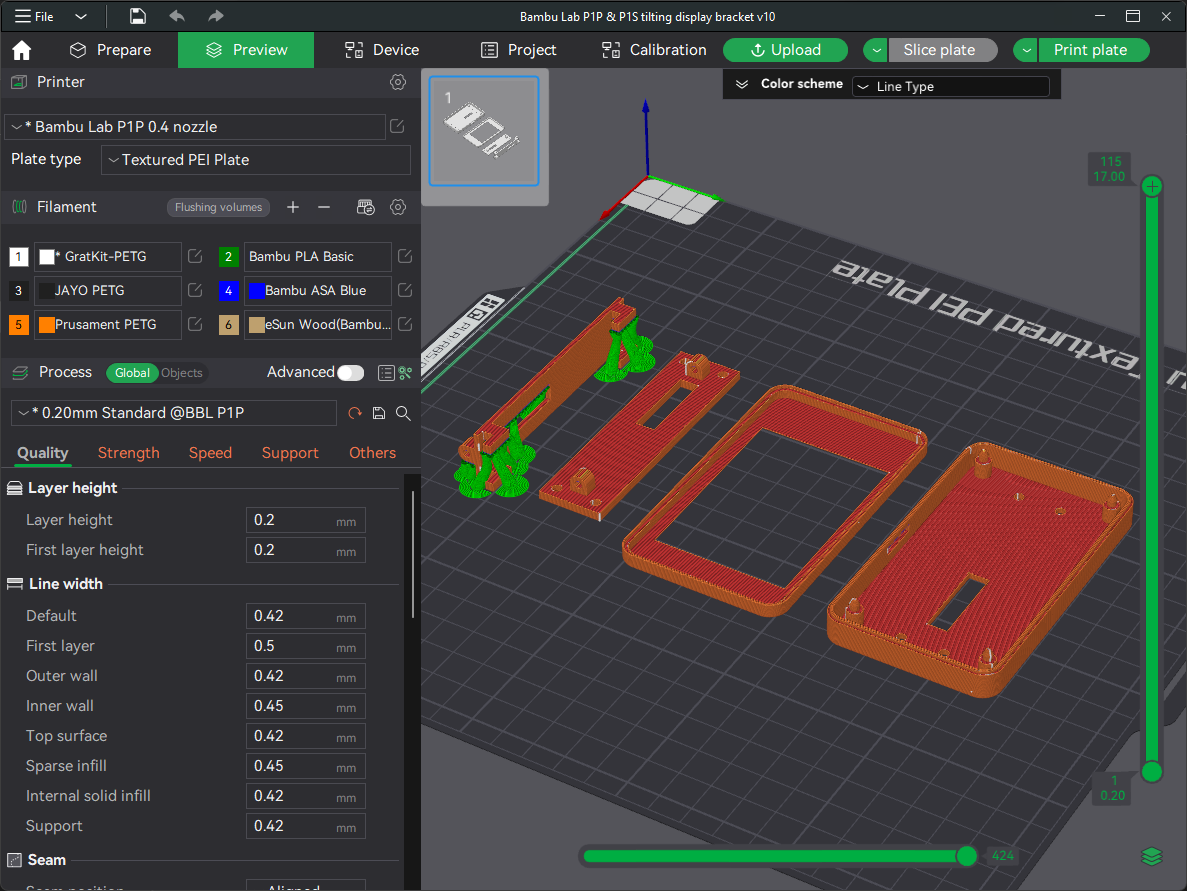Click the Home icon
Viewport: 1187px width, 891px height.
[21, 50]
